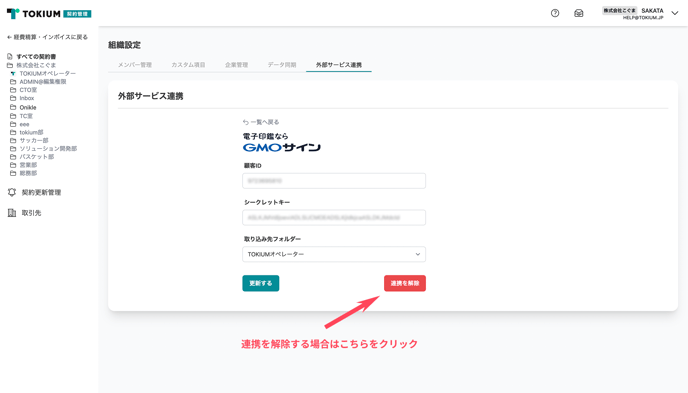Click the folder icon beside ソリューション開発部
This screenshot has height=393, width=688.
click(13, 149)
